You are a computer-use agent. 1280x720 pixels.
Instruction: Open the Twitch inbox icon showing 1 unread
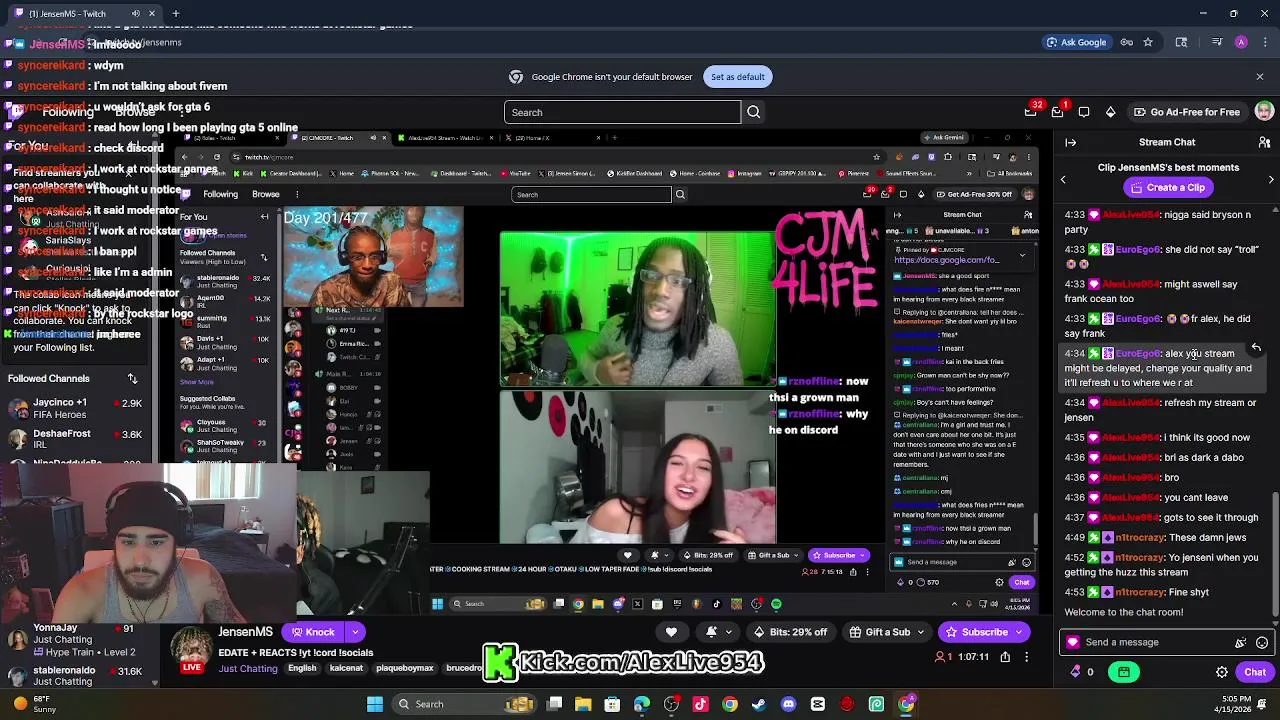[x=1058, y=112]
